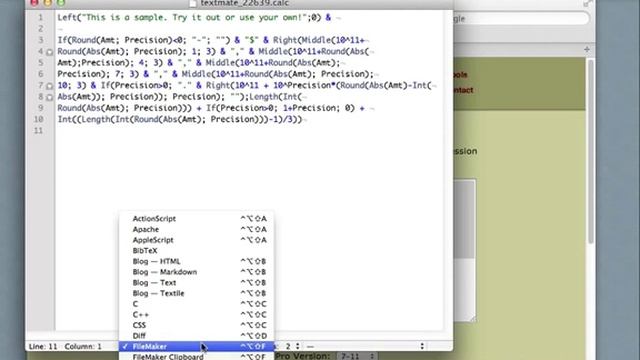Click the browser window vertical scrollbar
This screenshot has width=640, height=360.
click(591, 151)
